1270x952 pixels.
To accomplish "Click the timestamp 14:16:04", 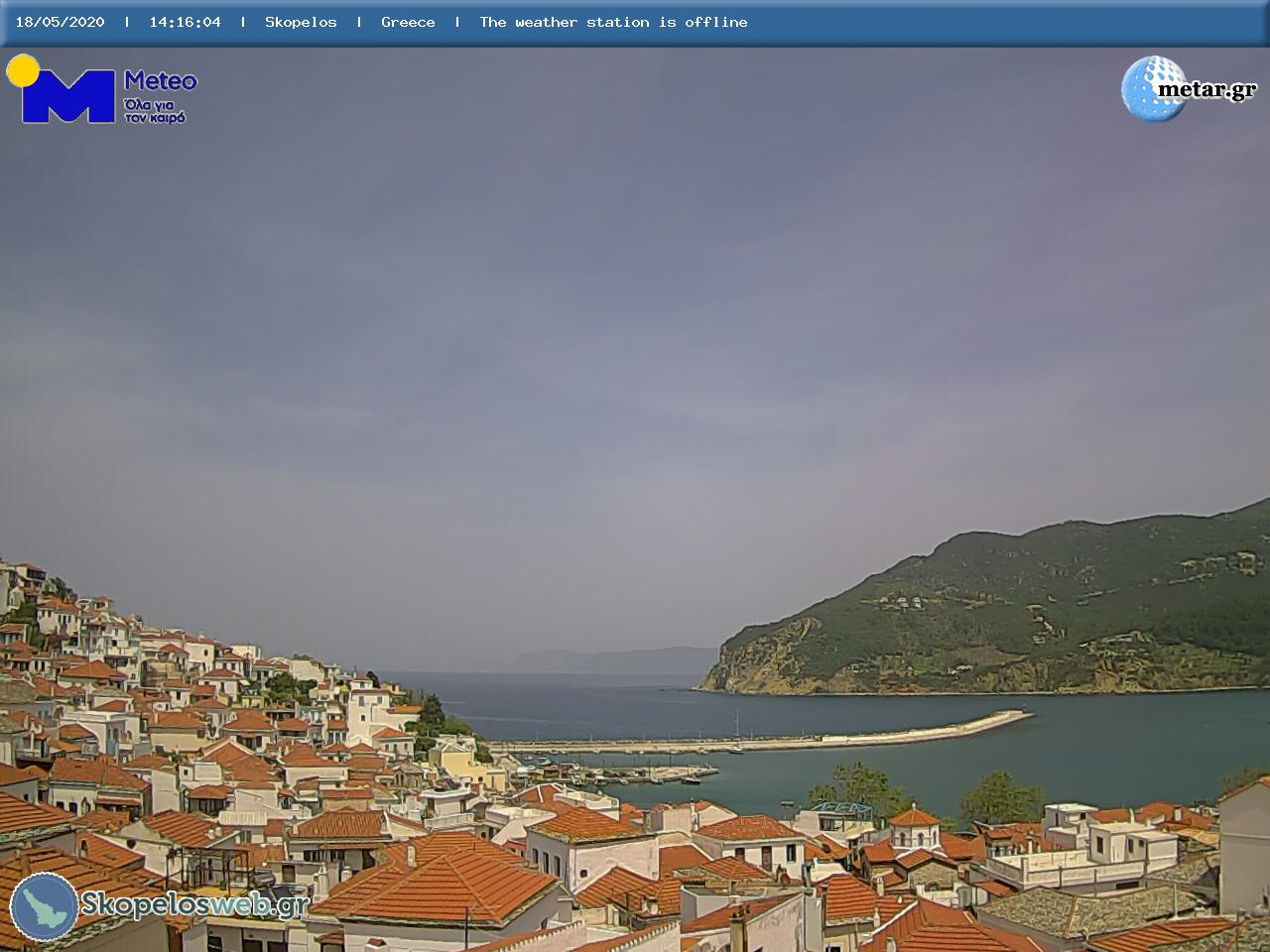I will click(185, 22).
